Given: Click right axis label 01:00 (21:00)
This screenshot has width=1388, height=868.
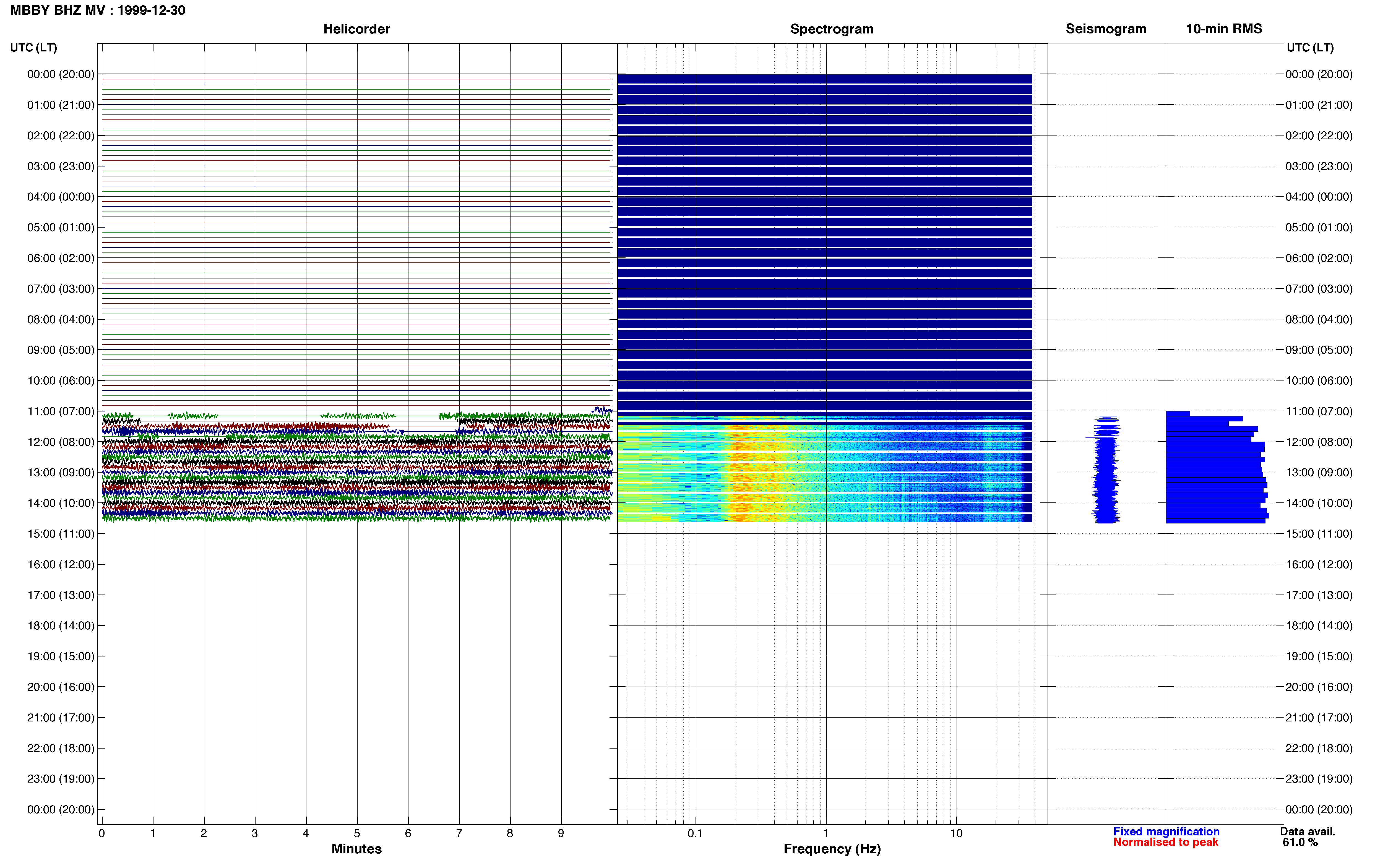Looking at the screenshot, I should [1319, 105].
